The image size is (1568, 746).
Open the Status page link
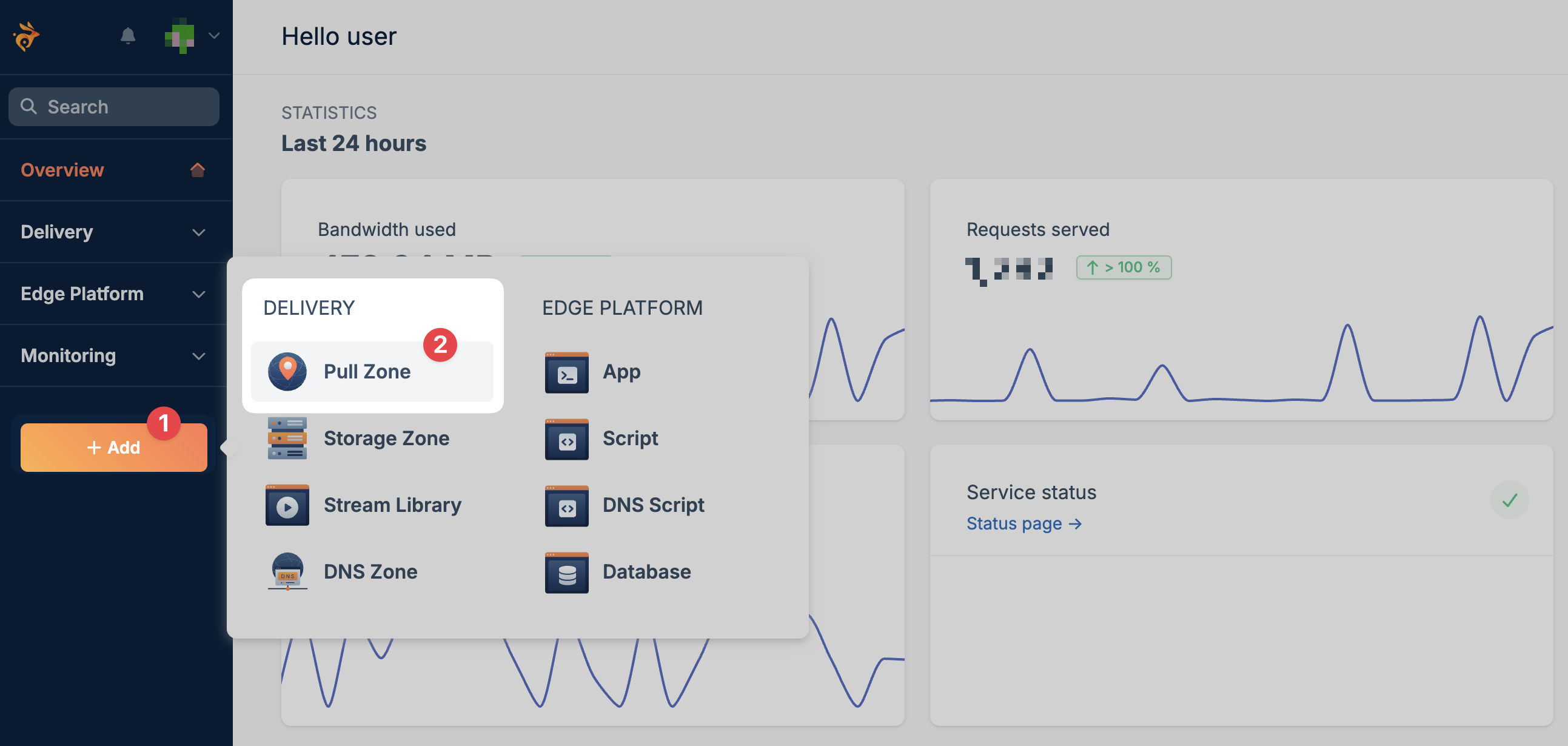[x=1024, y=524]
